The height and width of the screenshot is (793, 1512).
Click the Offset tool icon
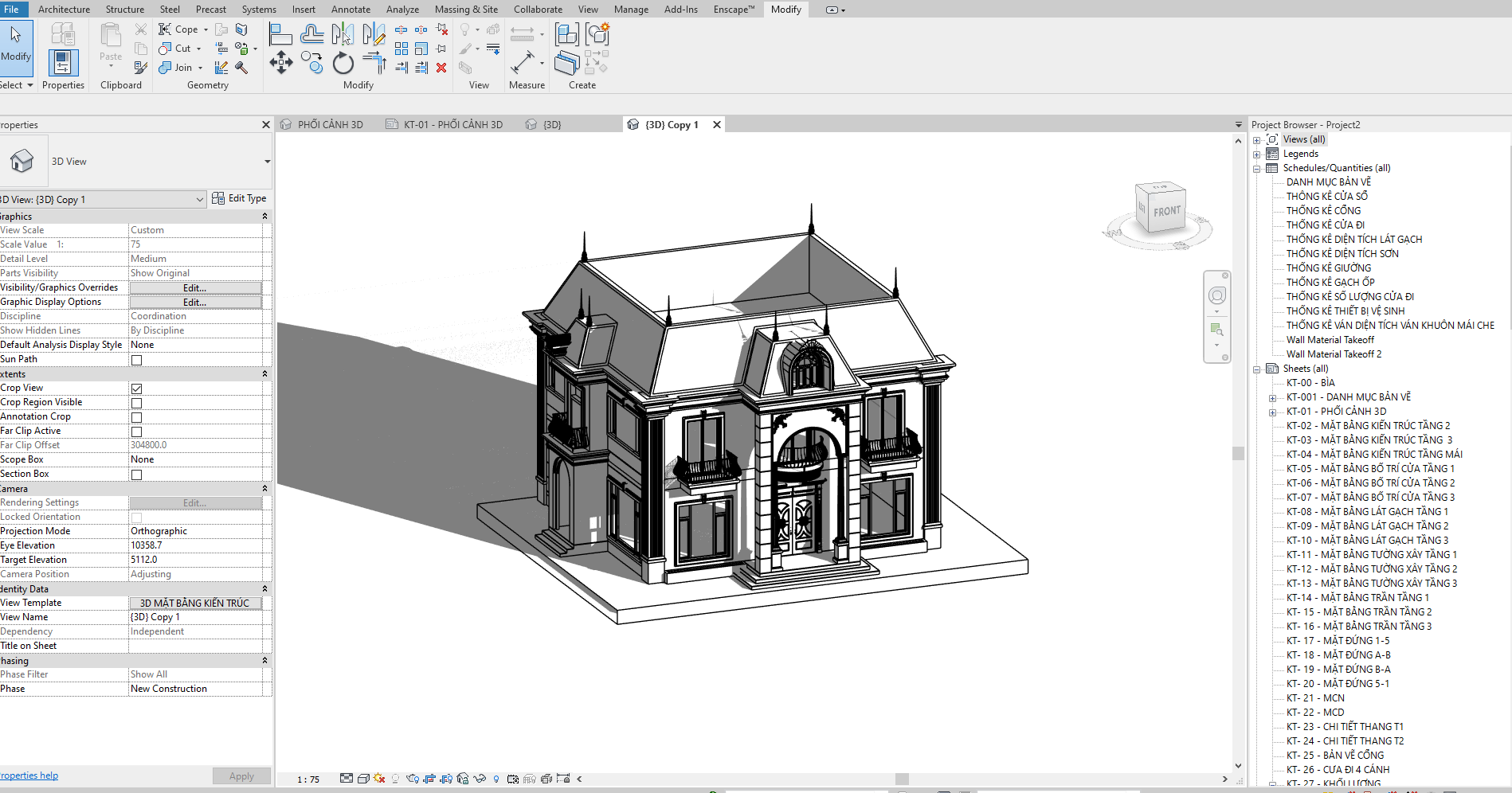[x=311, y=34]
